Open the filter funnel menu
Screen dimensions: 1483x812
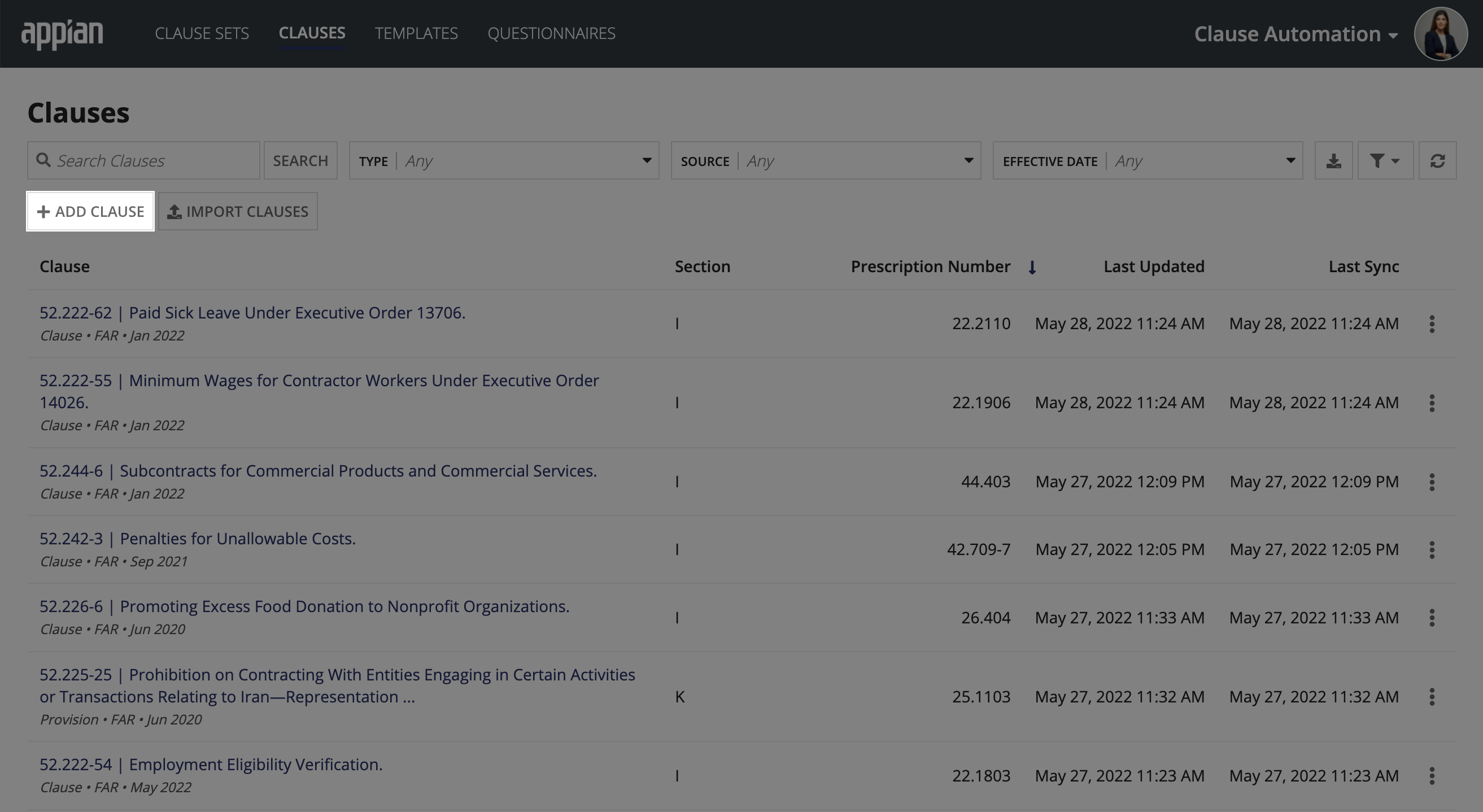pyautogui.click(x=1385, y=161)
